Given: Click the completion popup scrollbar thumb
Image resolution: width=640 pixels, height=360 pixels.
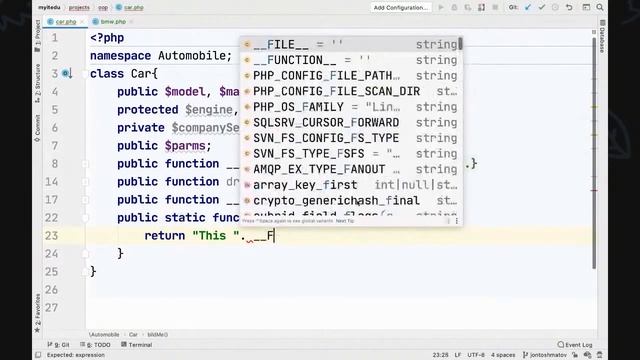Looking at the screenshot, I should click(x=460, y=43).
